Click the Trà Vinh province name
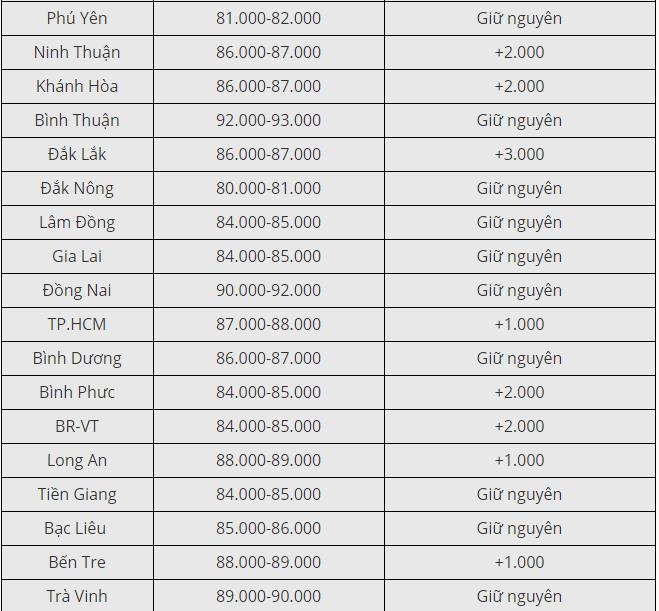This screenshot has width=659, height=611. tap(77, 597)
